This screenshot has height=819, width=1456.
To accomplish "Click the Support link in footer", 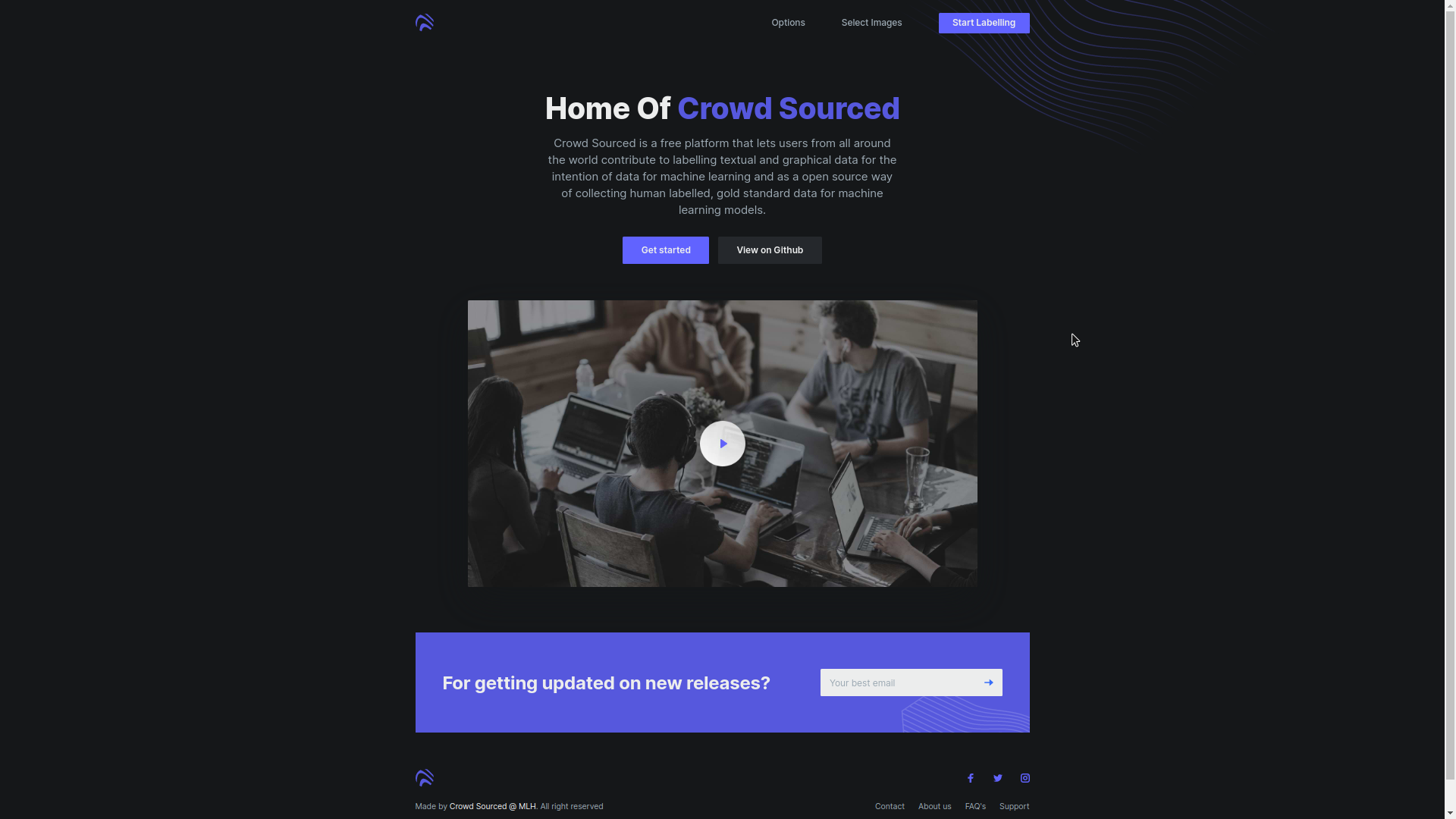I will coord(1014,806).
